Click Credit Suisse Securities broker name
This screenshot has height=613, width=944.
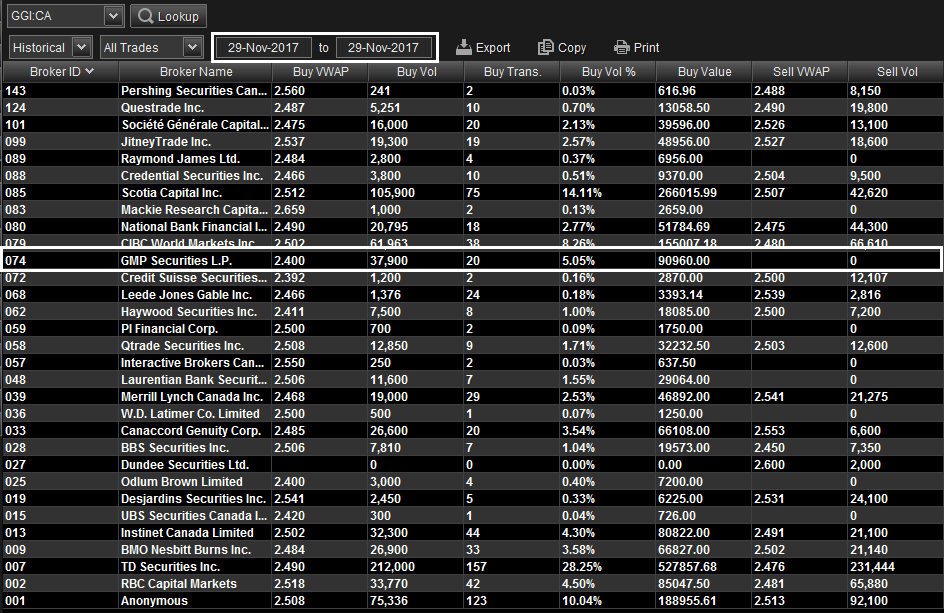click(194, 278)
